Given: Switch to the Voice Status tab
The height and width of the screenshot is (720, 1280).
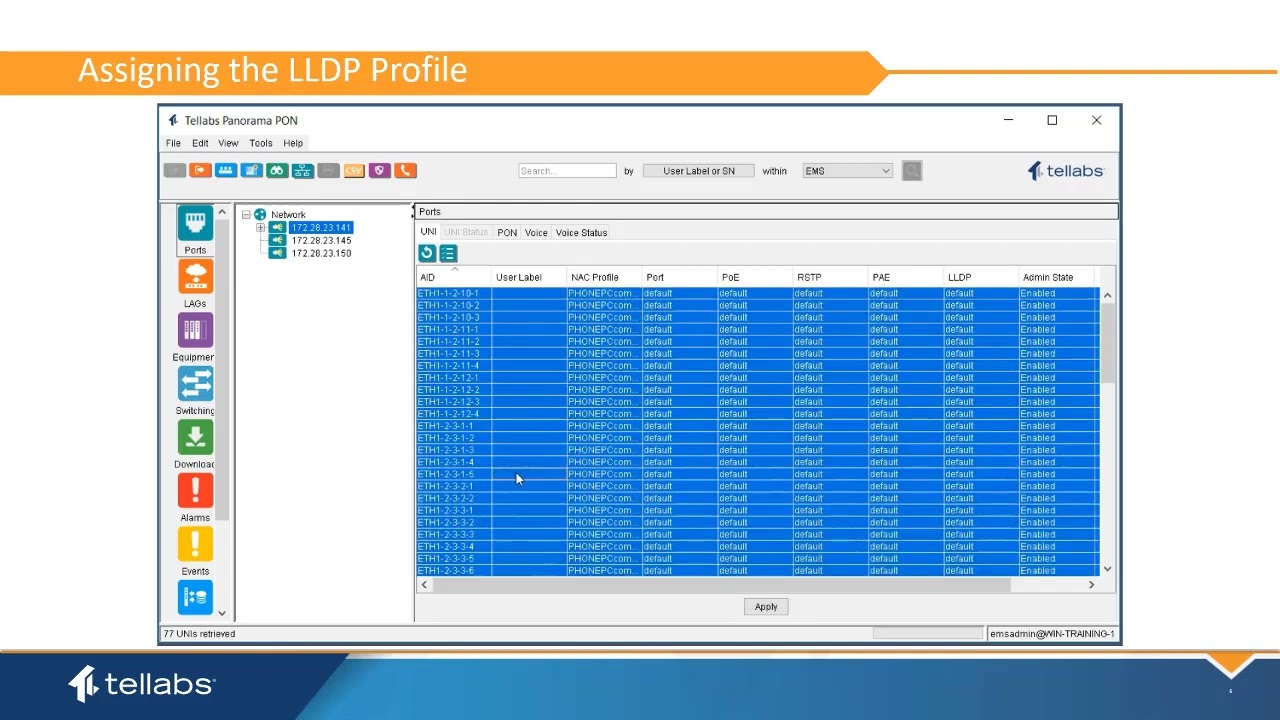Looking at the screenshot, I should point(581,233).
